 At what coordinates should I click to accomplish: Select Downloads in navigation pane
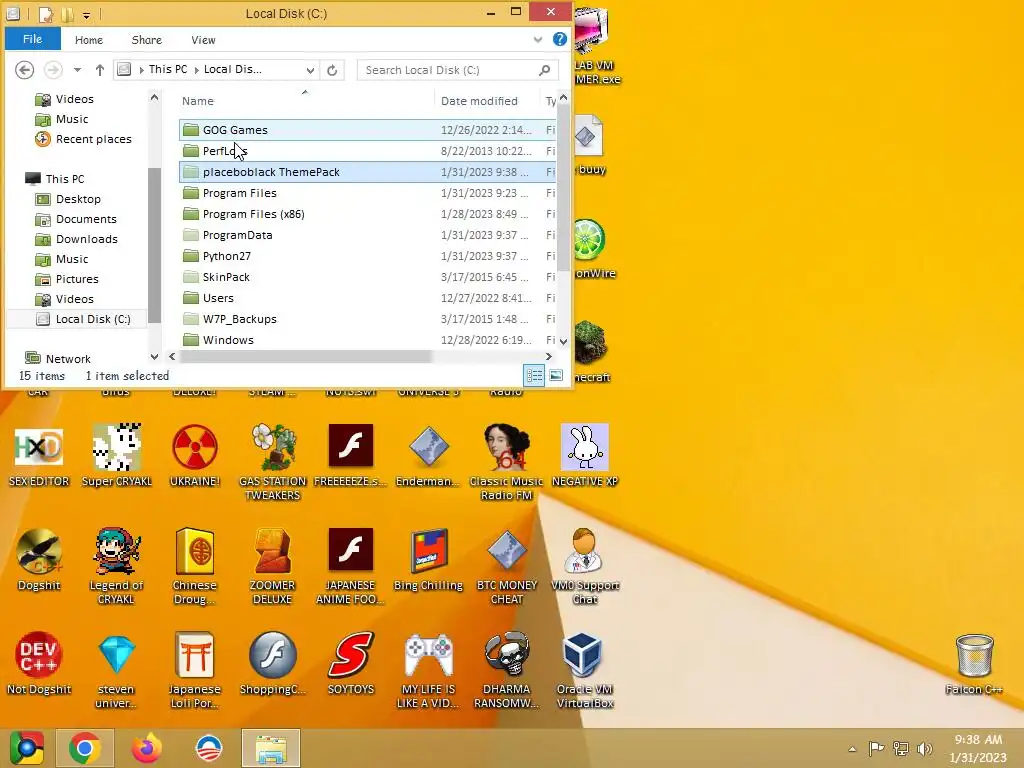click(86, 239)
